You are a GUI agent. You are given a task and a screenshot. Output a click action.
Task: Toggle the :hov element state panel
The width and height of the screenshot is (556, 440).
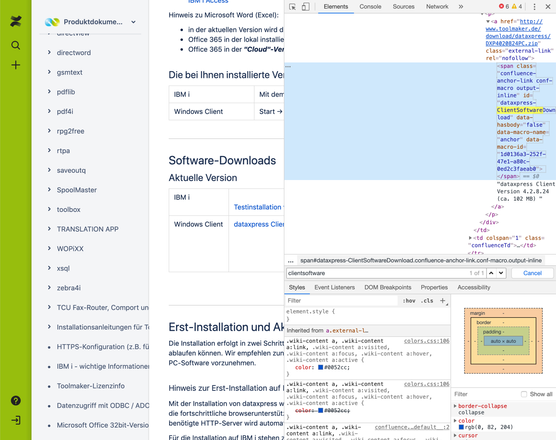pos(409,301)
